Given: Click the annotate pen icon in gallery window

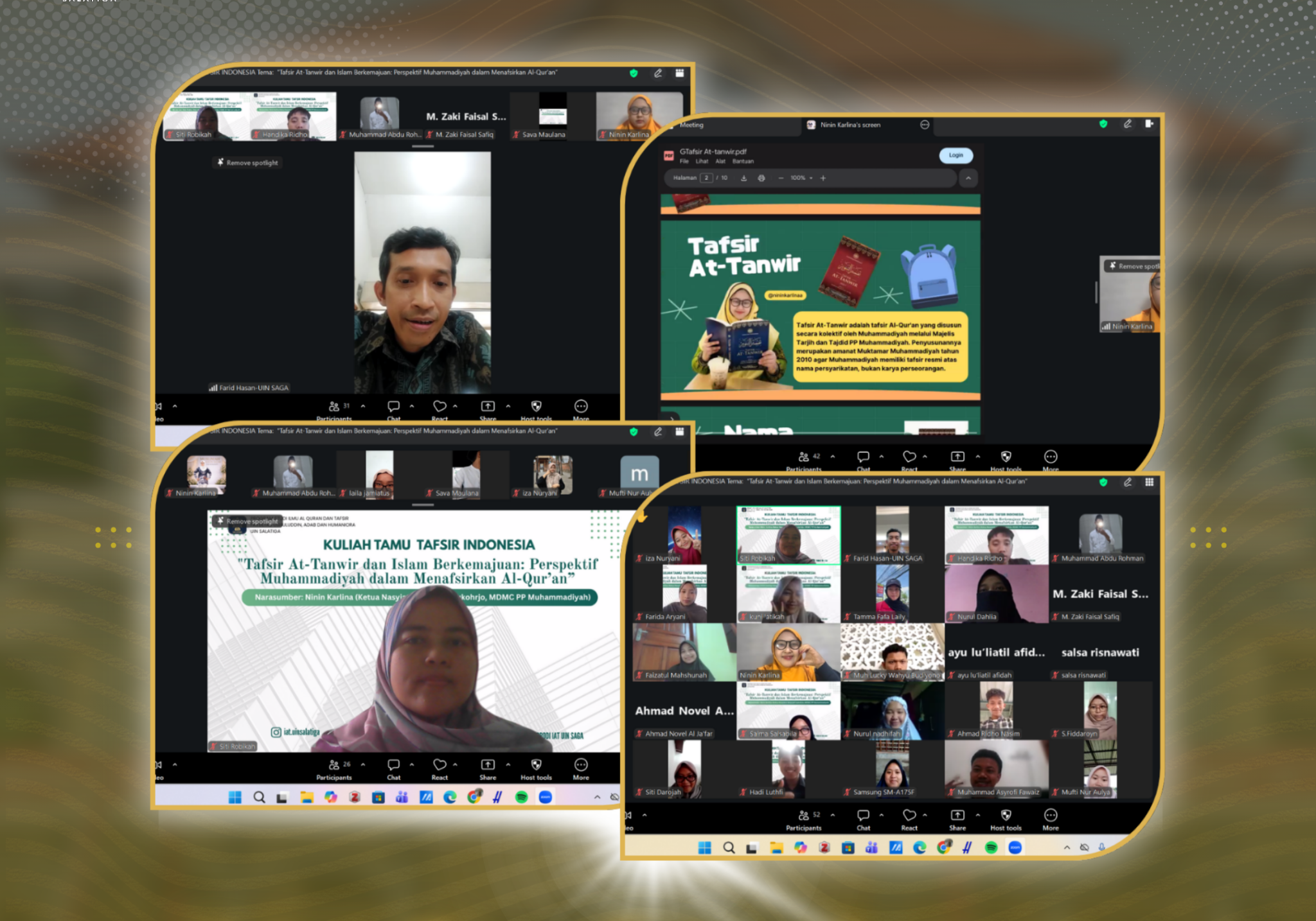Looking at the screenshot, I should (1128, 482).
